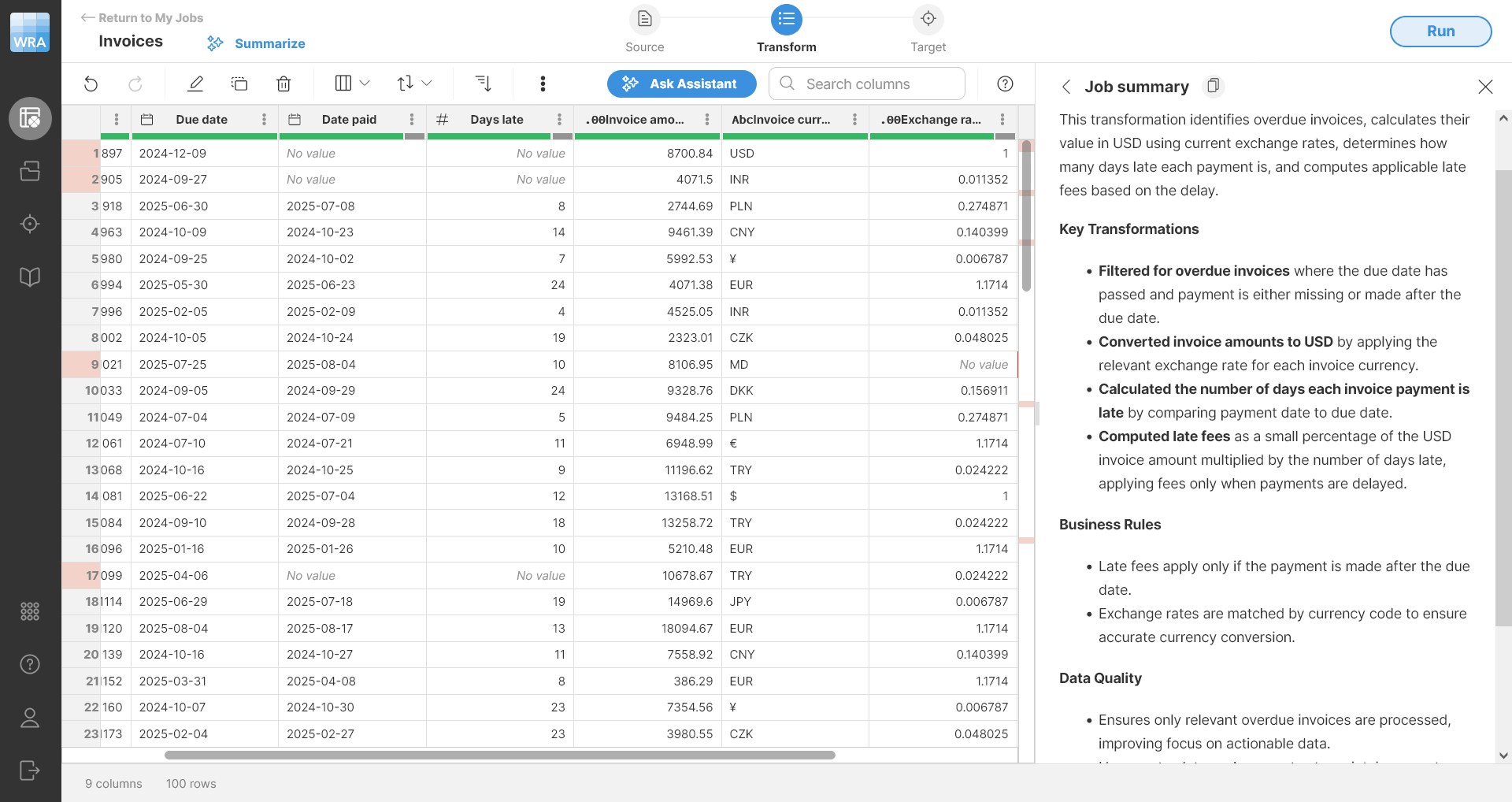Open the toolbar overflow three-dot menu
The image size is (1512, 802).
(x=543, y=84)
